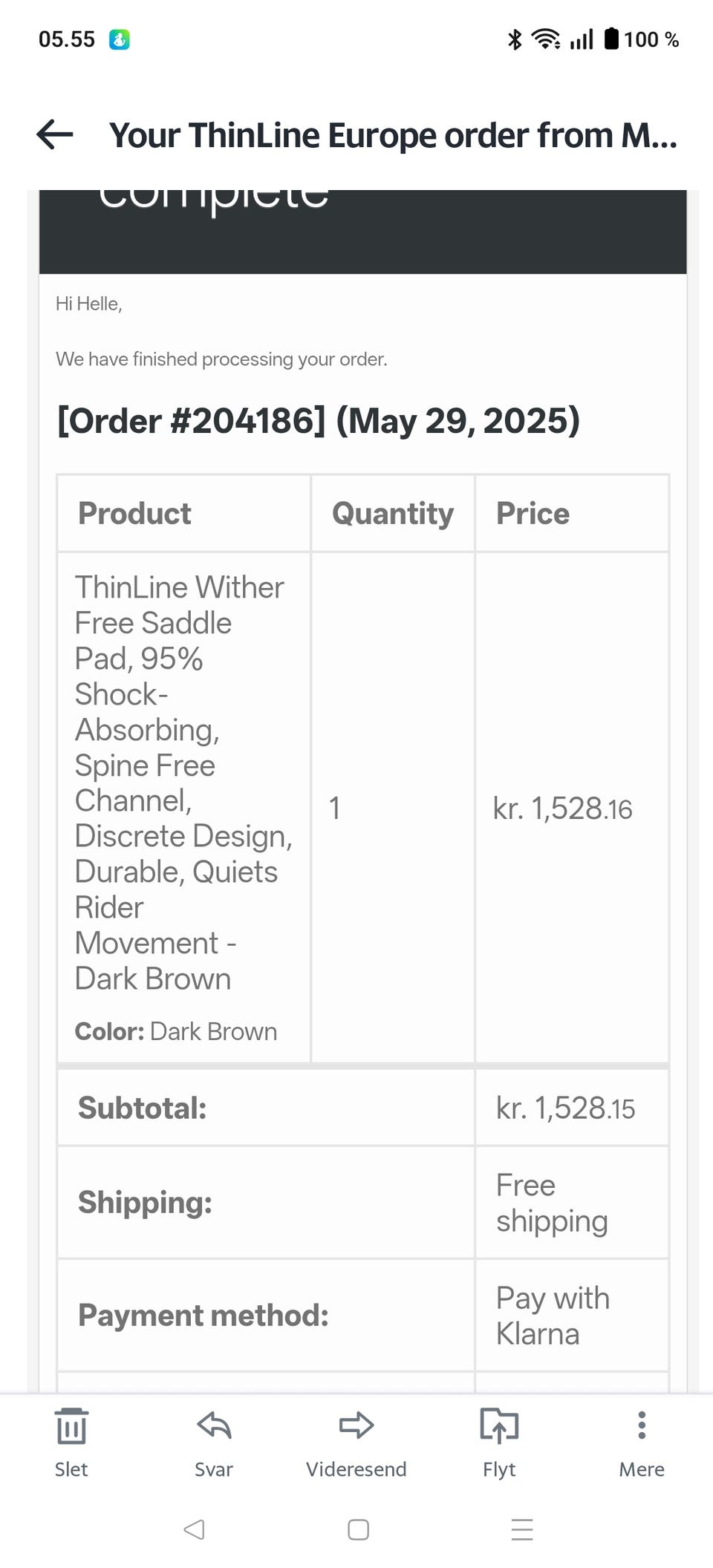Tap the Wi-Fi status icon
713x1568 pixels.
pos(546,39)
